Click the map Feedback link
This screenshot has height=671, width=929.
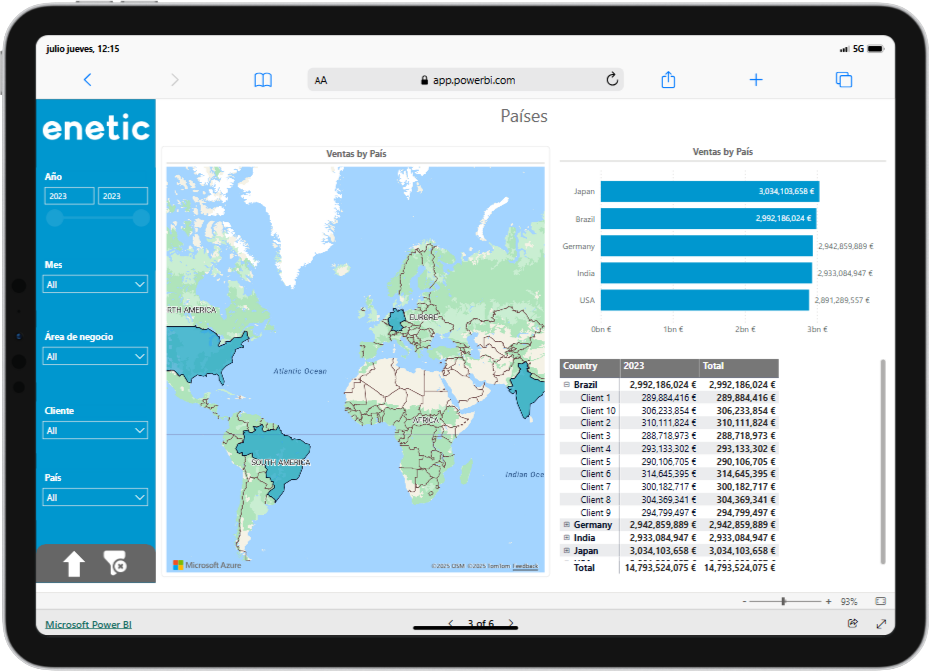(x=525, y=566)
